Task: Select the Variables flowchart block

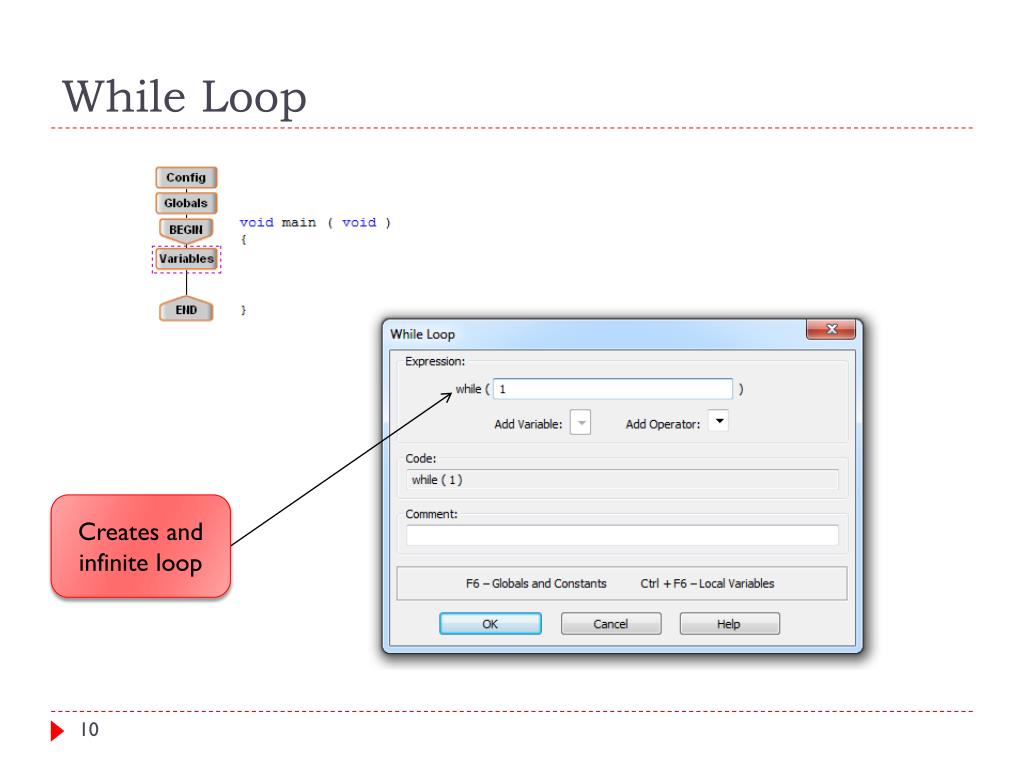Action: click(187, 259)
